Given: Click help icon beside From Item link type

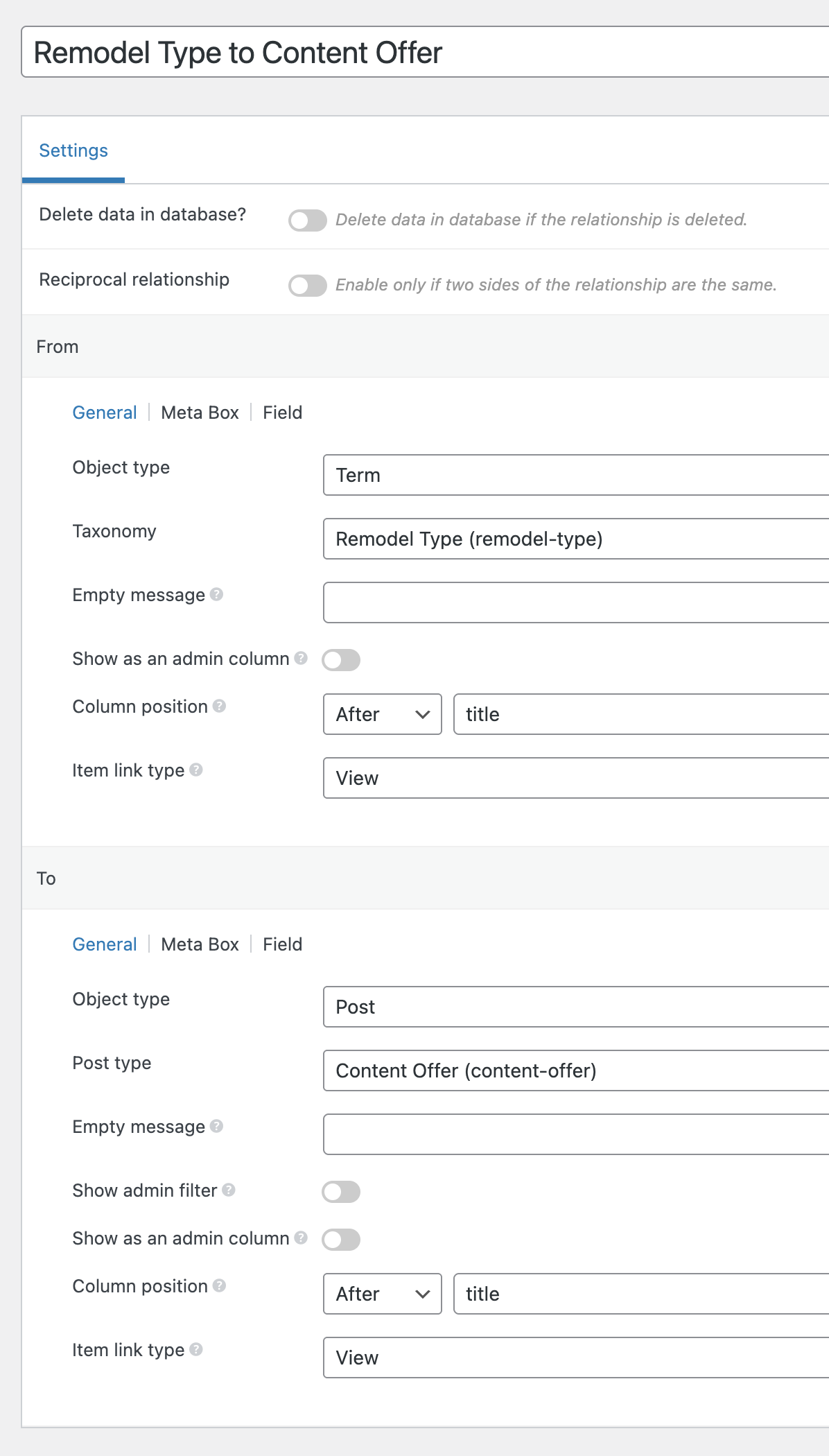Looking at the screenshot, I should [196, 770].
